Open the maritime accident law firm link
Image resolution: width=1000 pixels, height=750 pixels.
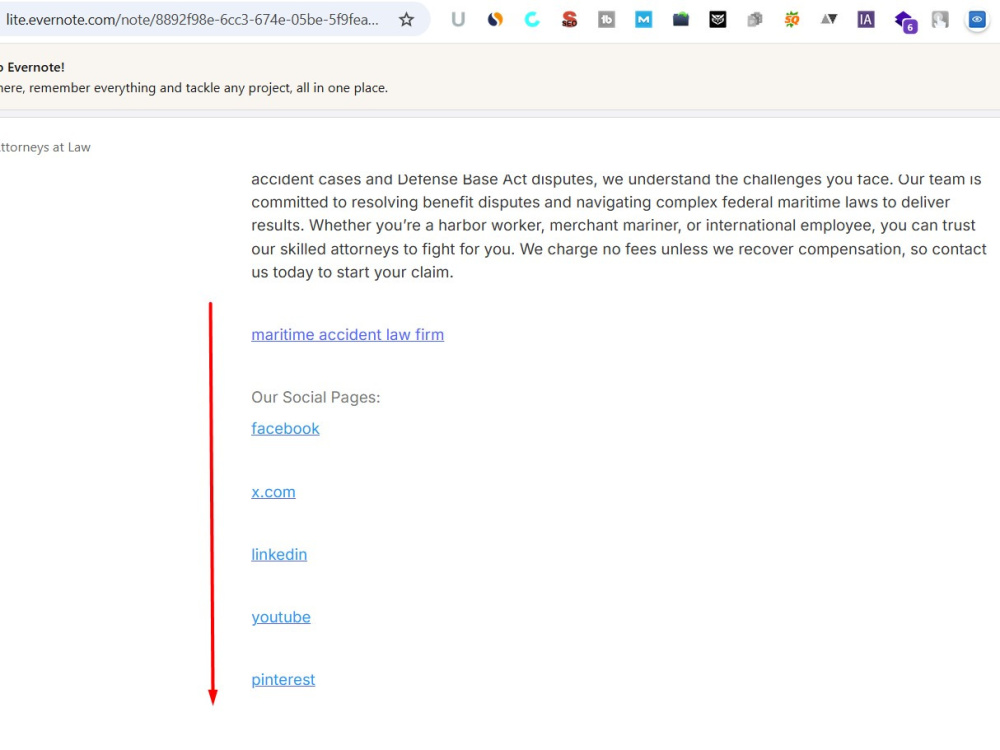point(348,335)
